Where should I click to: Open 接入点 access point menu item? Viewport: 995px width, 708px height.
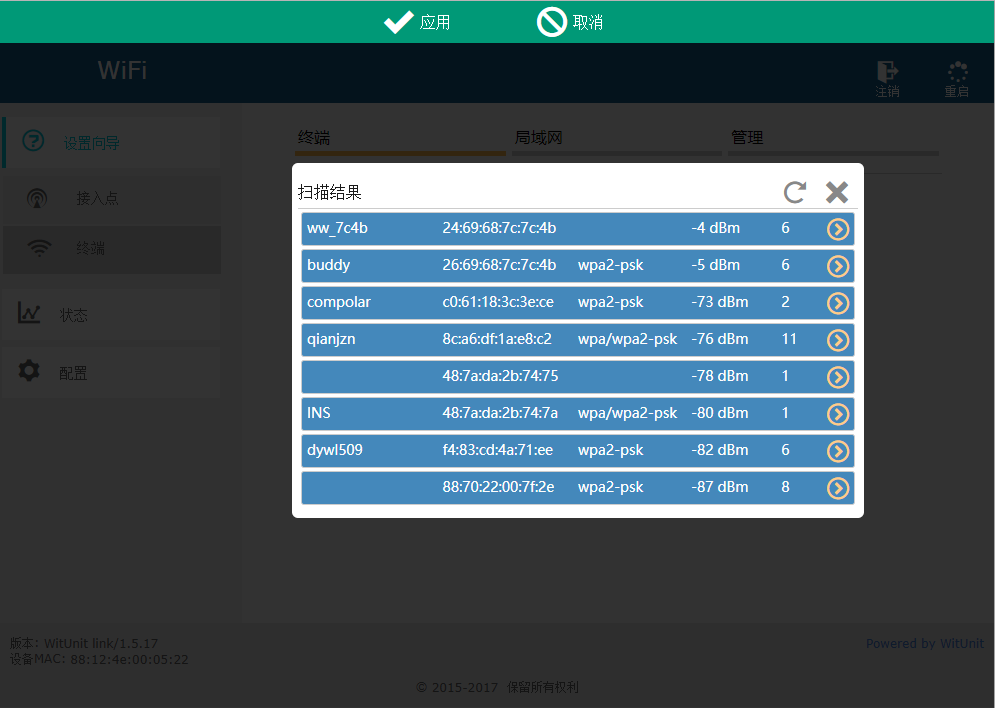coord(112,199)
